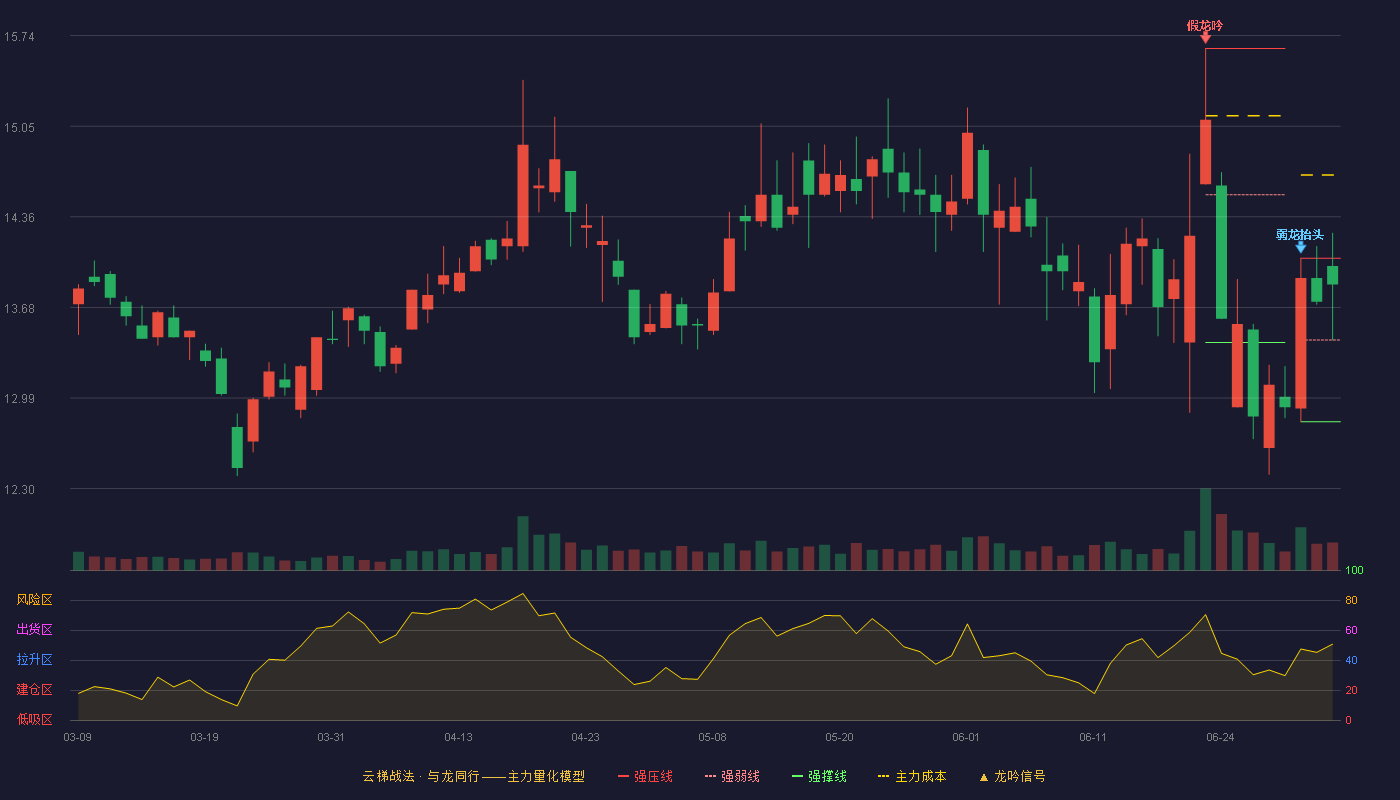Screen dimensions: 1400x800
Task: Select the 建仓区 zone label
Action: [34, 690]
